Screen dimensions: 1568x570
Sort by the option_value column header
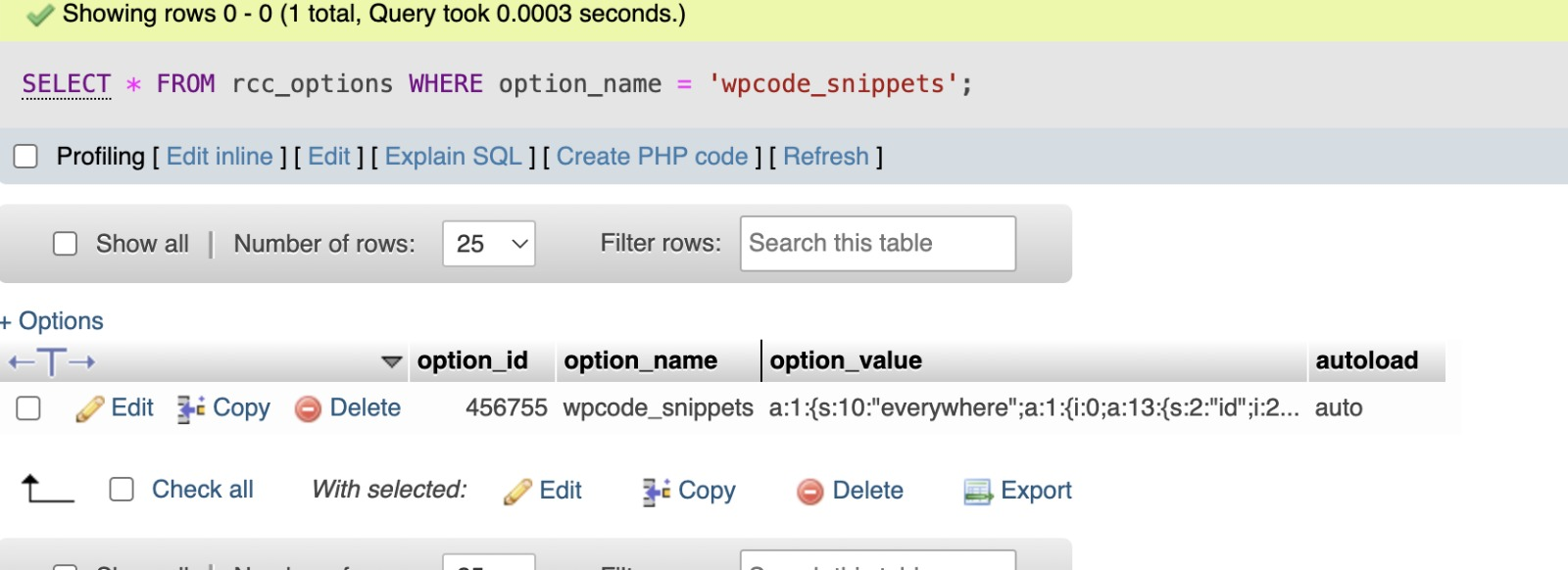click(845, 361)
